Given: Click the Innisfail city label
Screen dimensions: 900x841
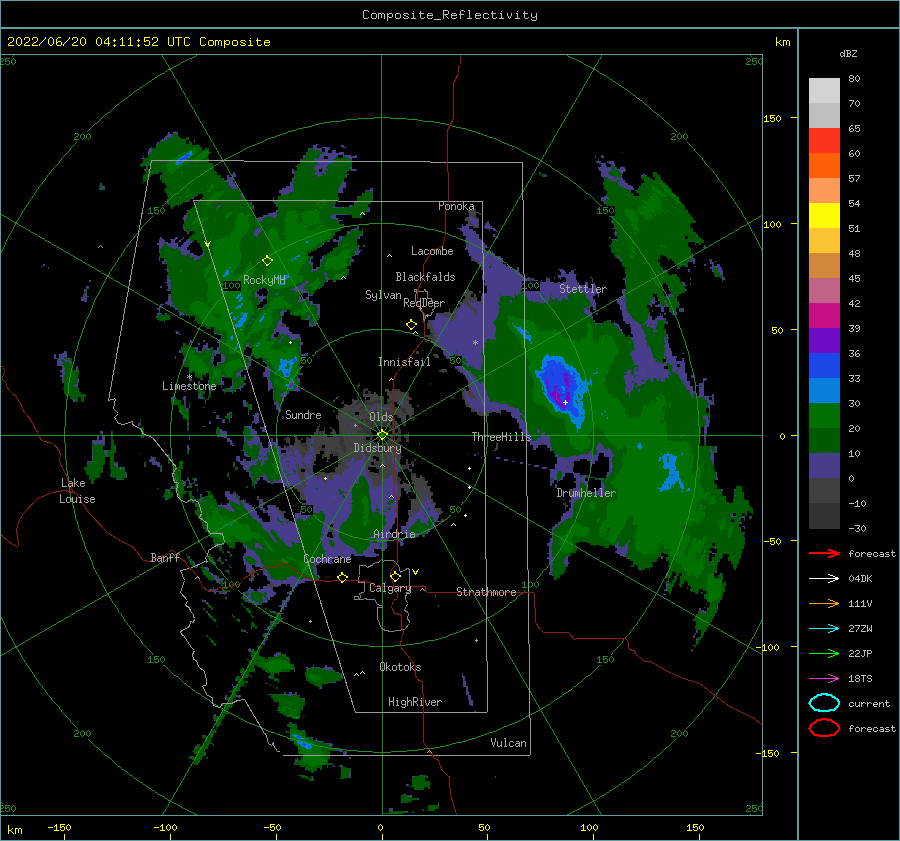Looking at the screenshot, I should [x=404, y=362].
